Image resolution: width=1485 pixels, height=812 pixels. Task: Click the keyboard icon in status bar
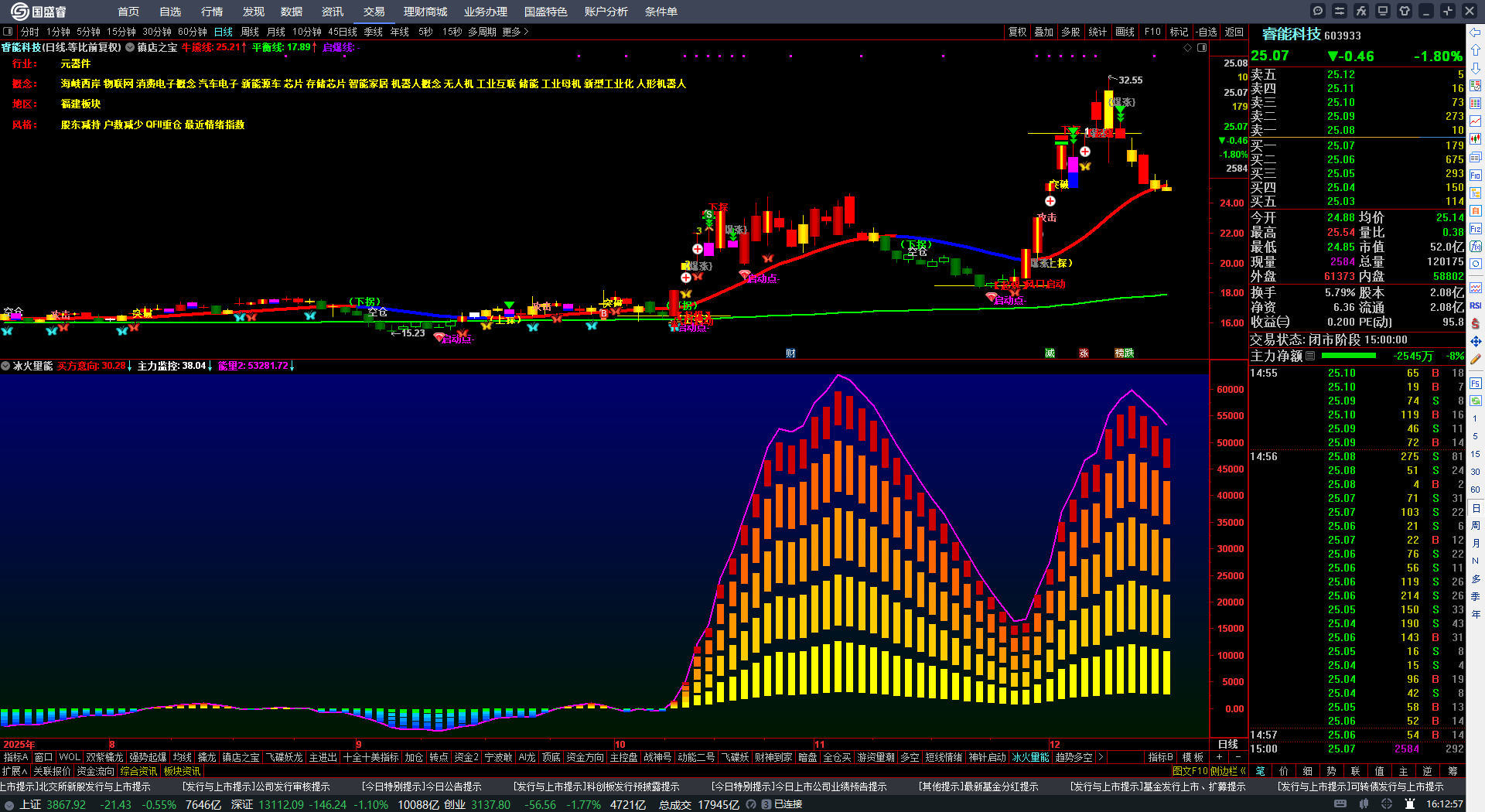coord(1340,804)
